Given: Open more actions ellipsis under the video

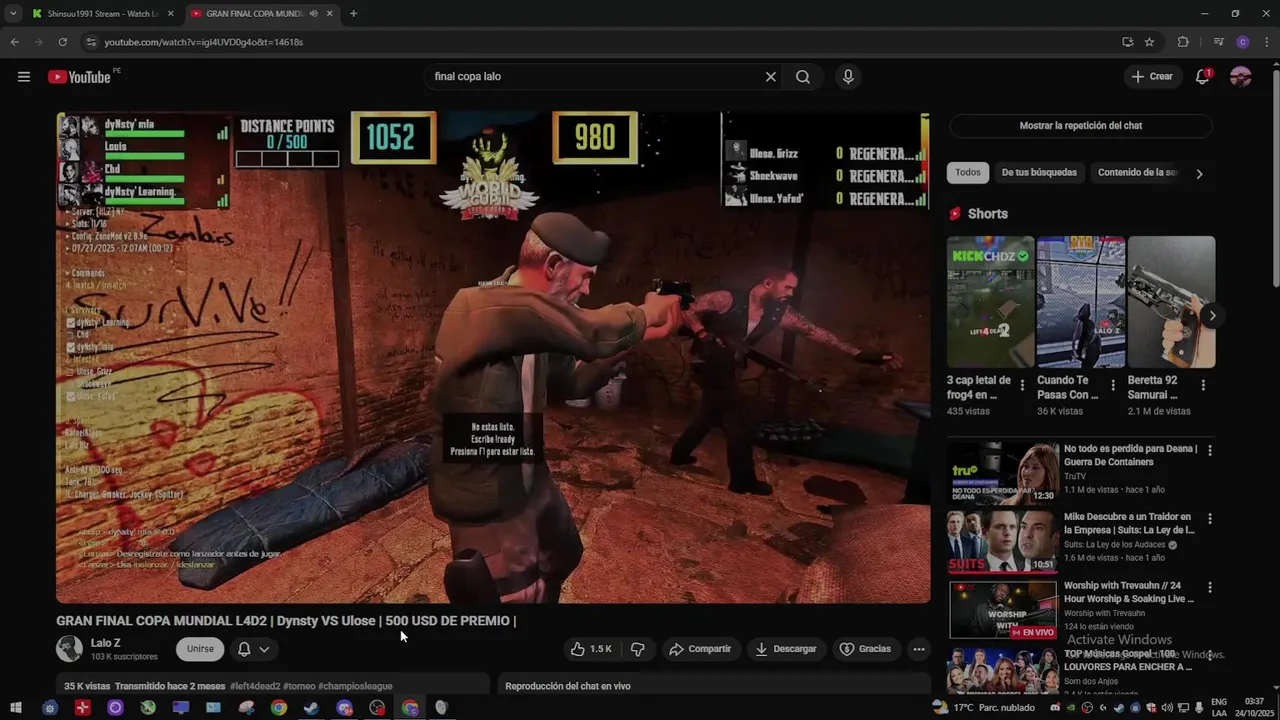Looking at the screenshot, I should coord(919,649).
